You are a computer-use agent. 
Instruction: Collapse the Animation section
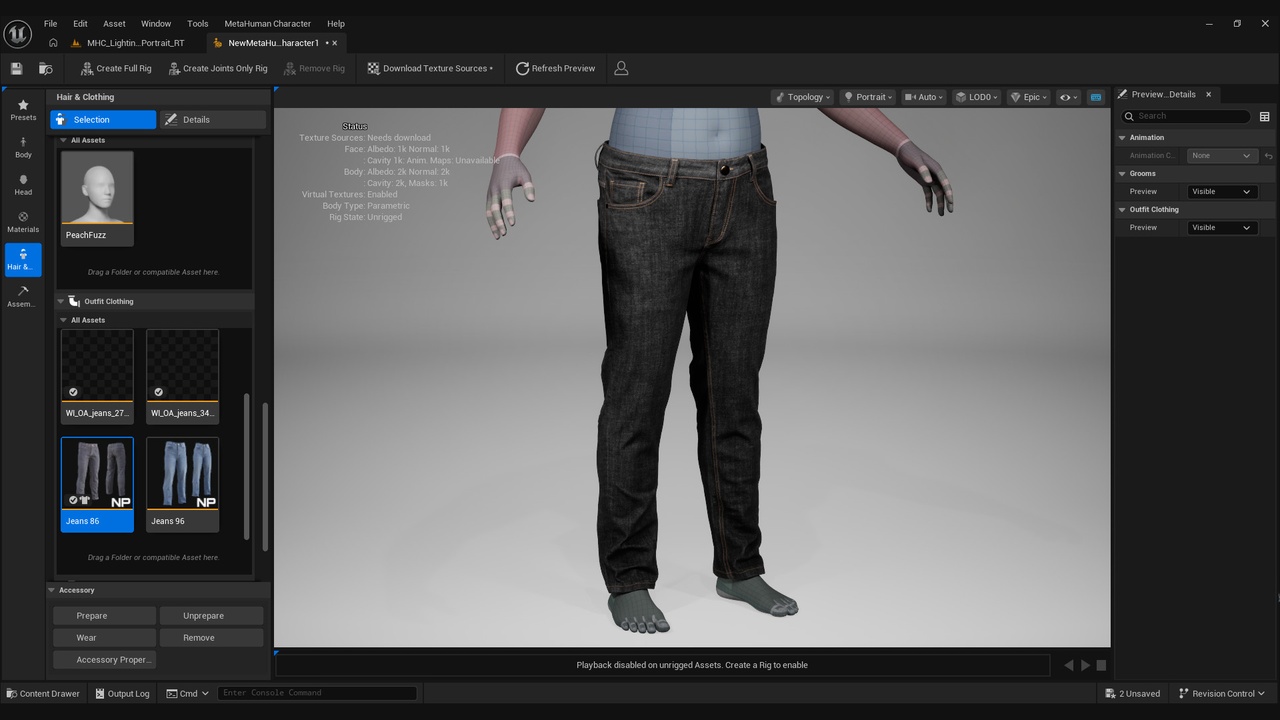pos(1122,138)
